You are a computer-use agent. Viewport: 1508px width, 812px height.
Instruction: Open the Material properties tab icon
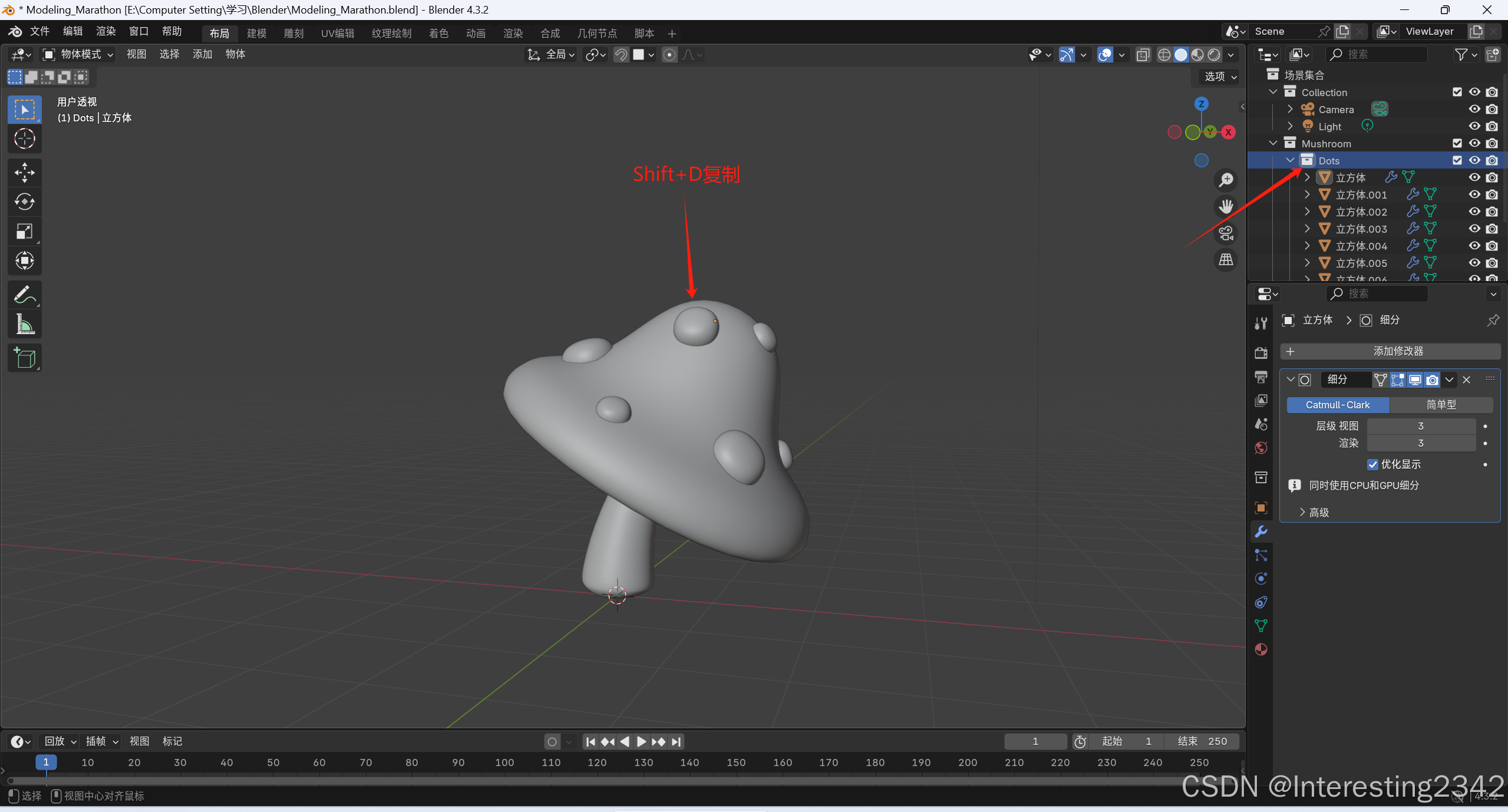click(x=1260, y=649)
